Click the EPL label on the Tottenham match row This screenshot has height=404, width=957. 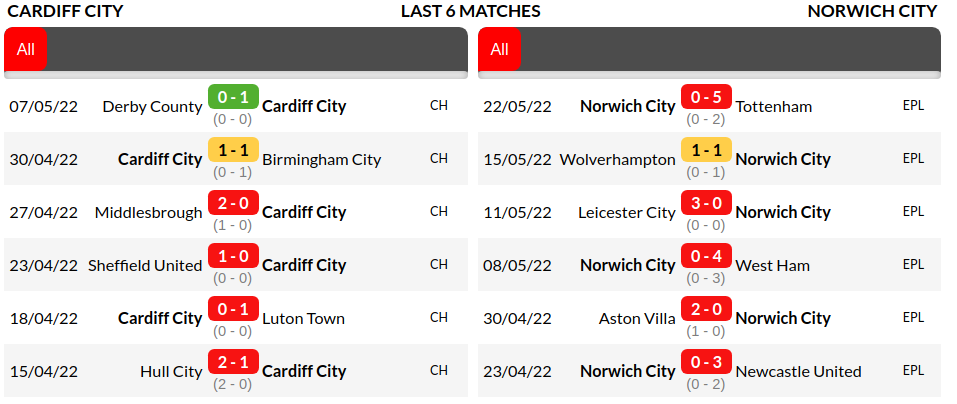pos(913,105)
